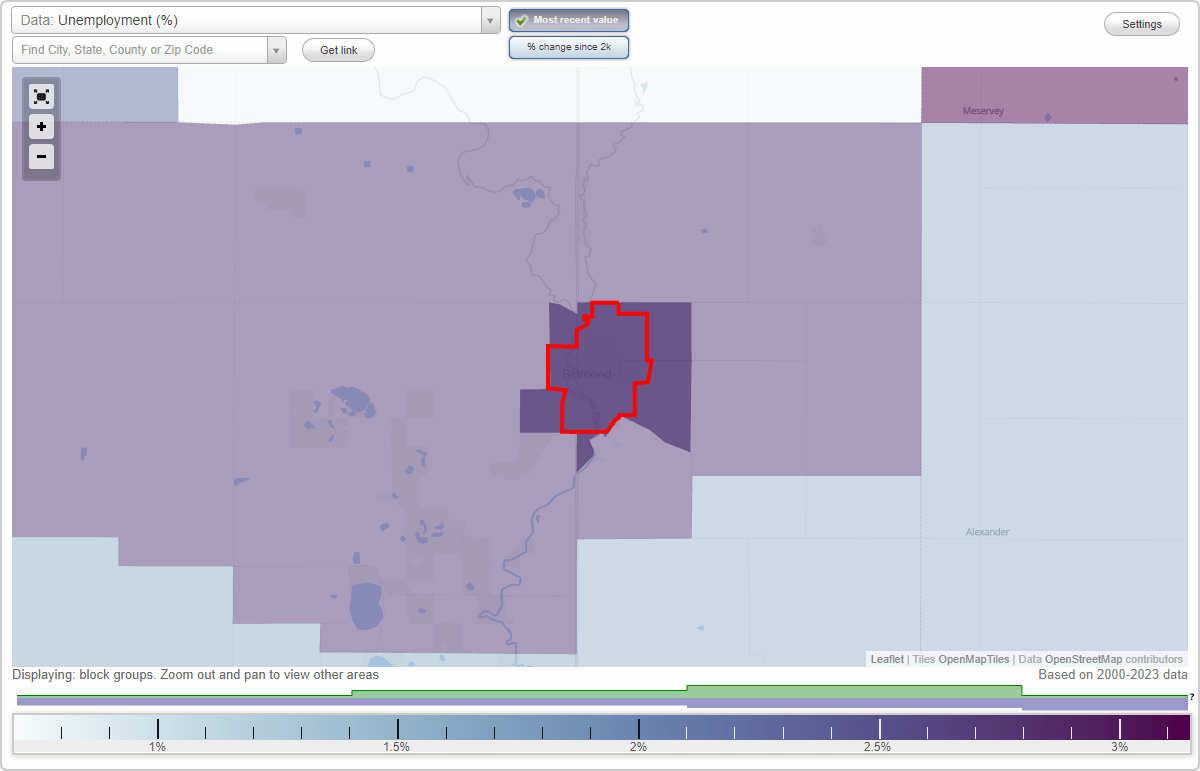Click the full map extent icon

coord(41,96)
